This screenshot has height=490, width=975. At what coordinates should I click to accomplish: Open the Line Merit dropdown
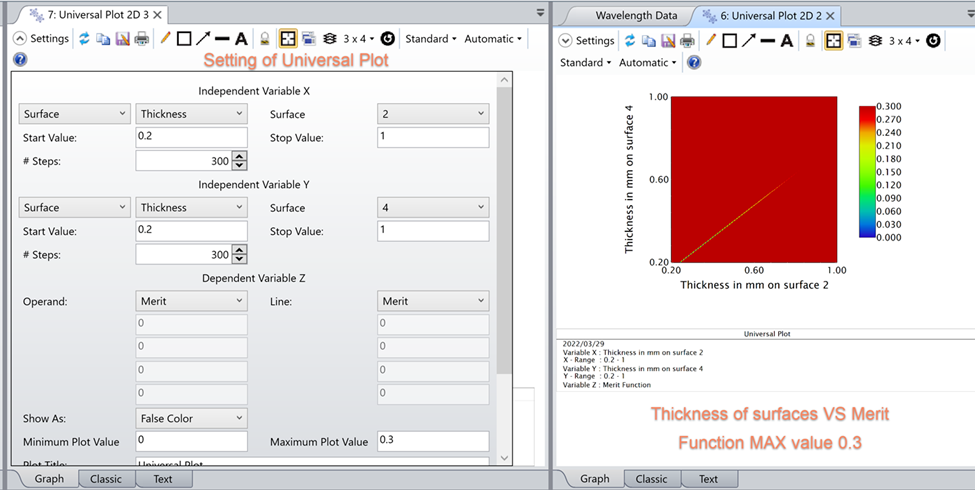click(433, 301)
